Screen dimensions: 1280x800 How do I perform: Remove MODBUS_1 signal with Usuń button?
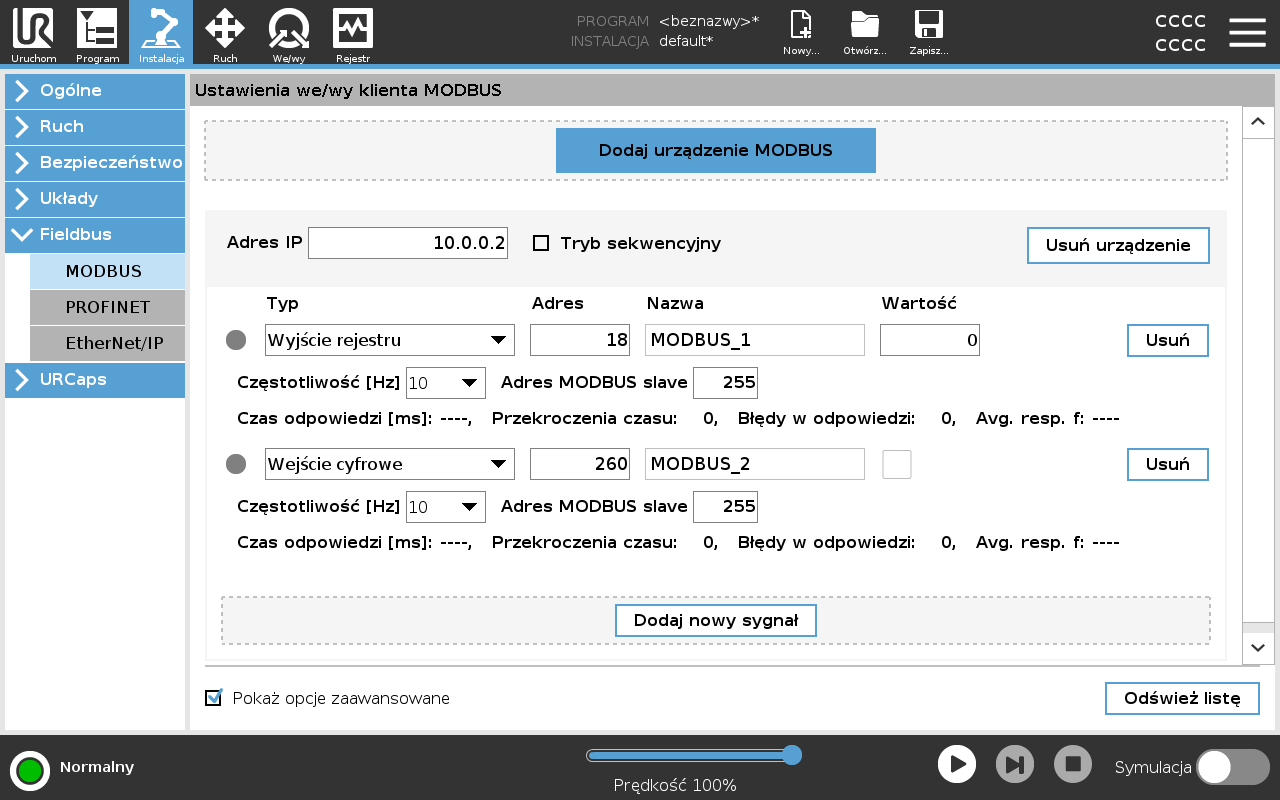coord(1168,340)
